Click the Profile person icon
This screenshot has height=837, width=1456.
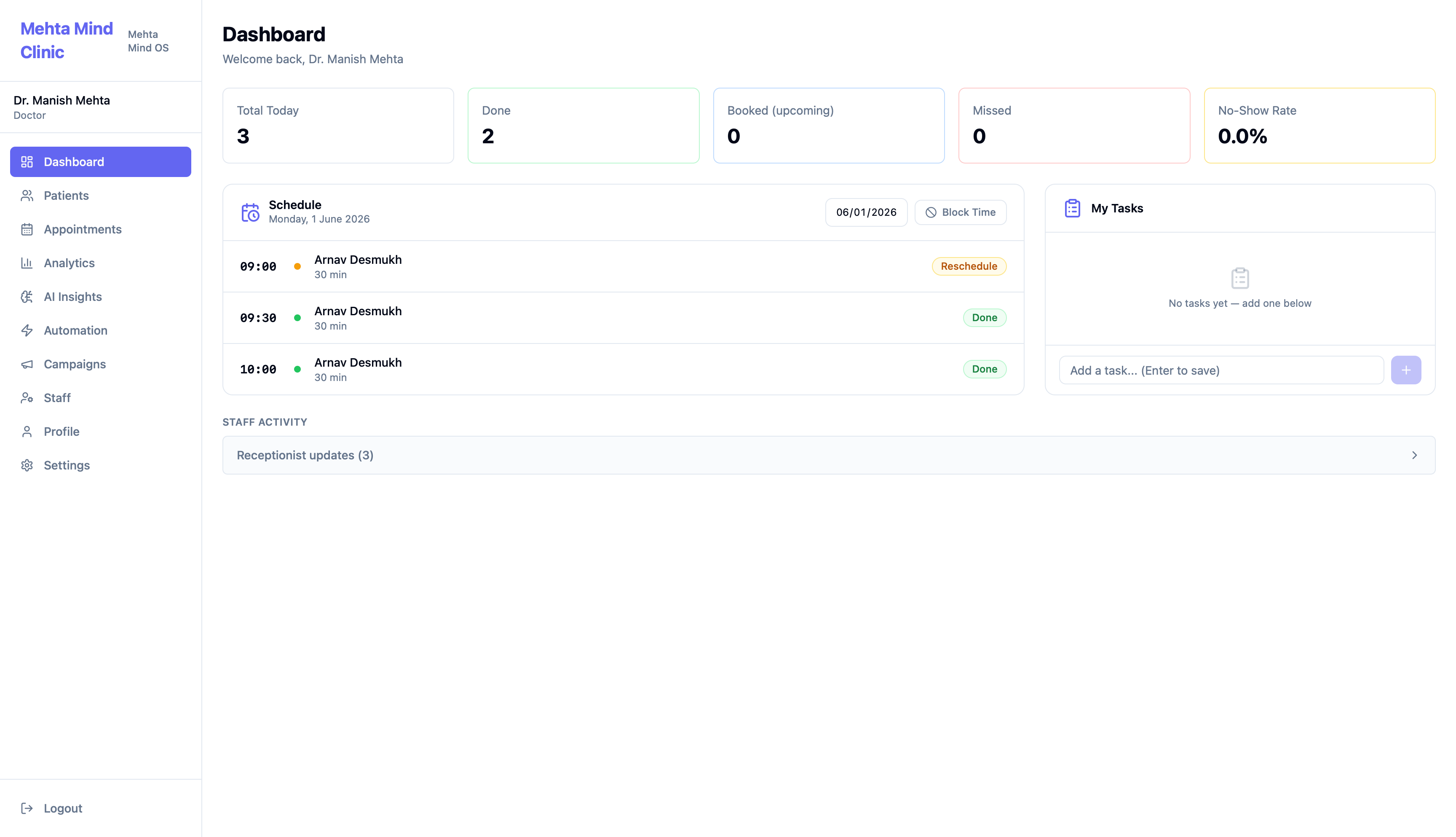[27, 432]
